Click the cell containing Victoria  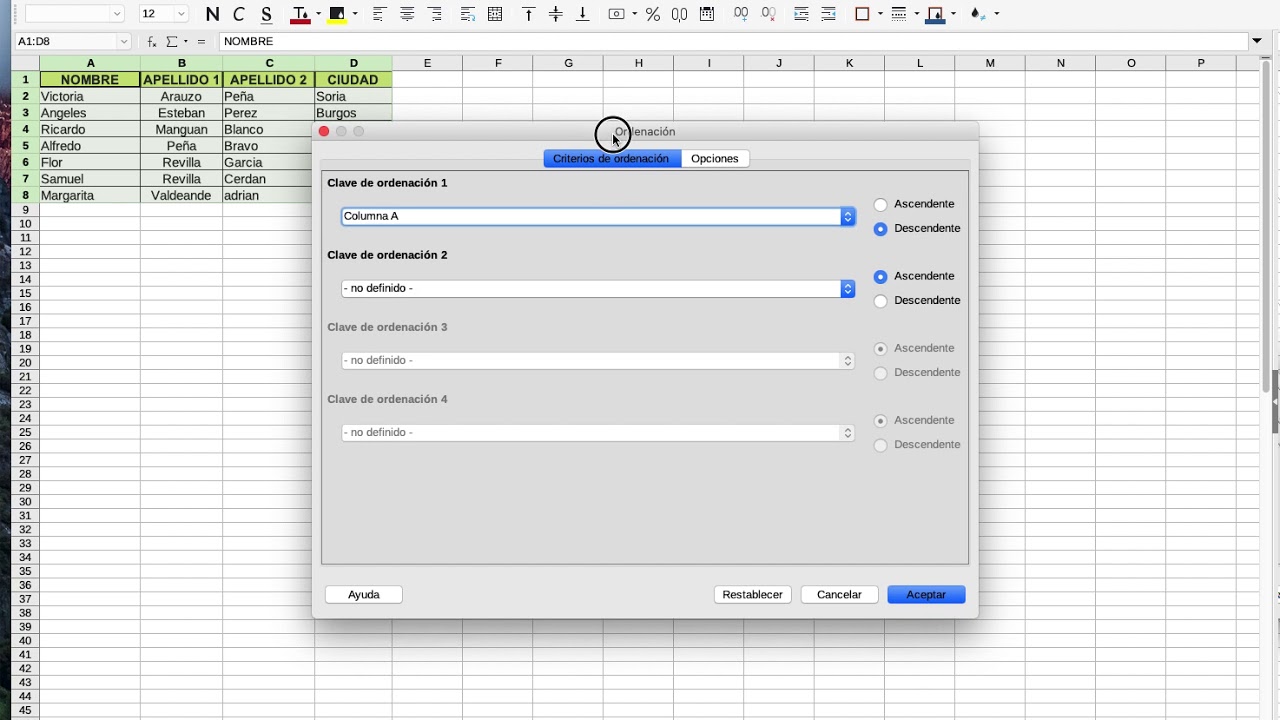[x=90, y=97]
